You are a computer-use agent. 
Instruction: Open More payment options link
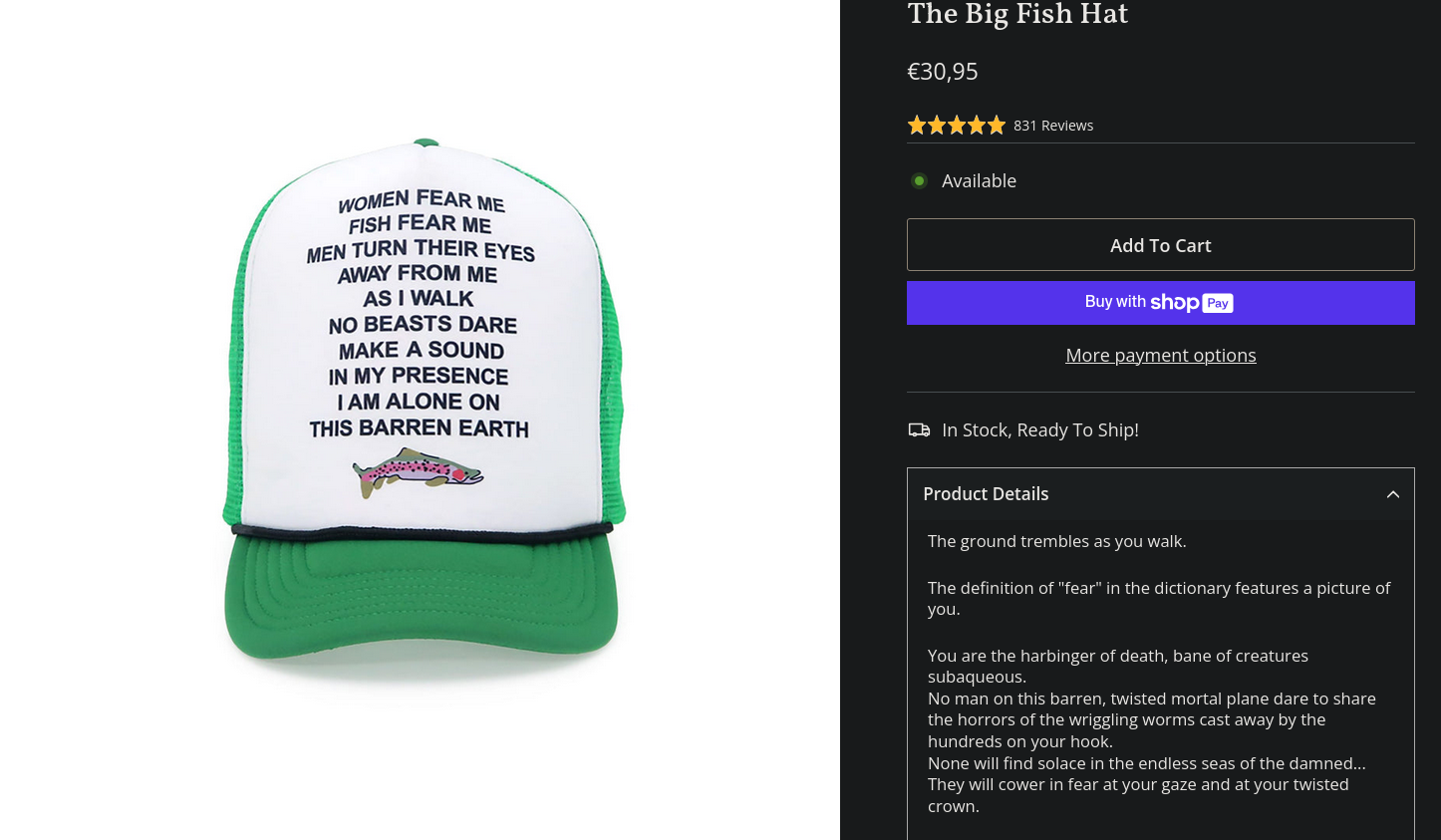[1161, 355]
